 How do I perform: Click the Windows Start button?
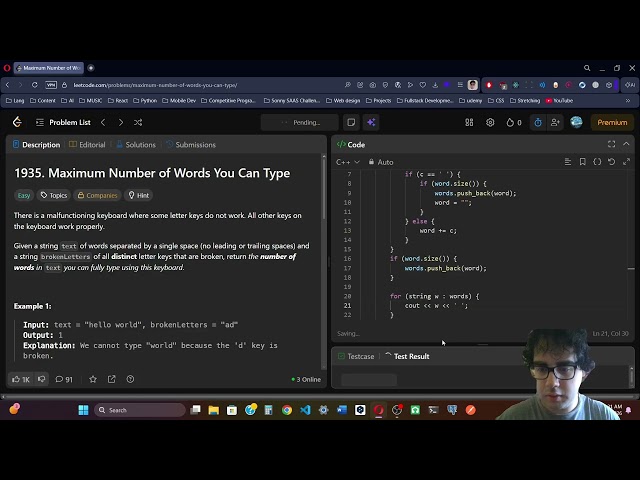coord(83,410)
